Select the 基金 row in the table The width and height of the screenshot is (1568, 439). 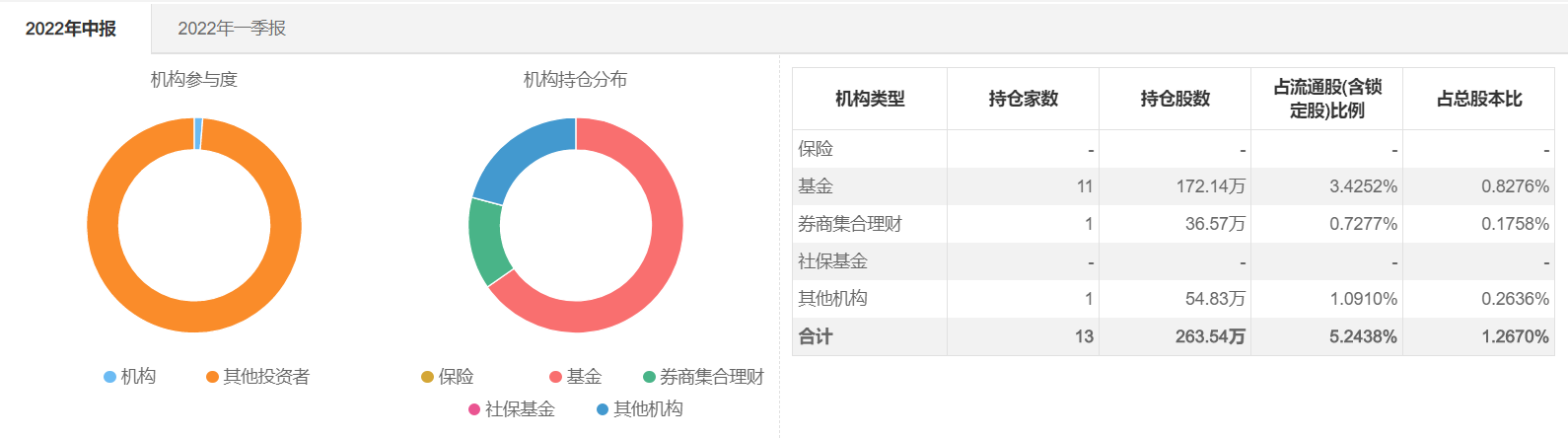click(x=817, y=186)
